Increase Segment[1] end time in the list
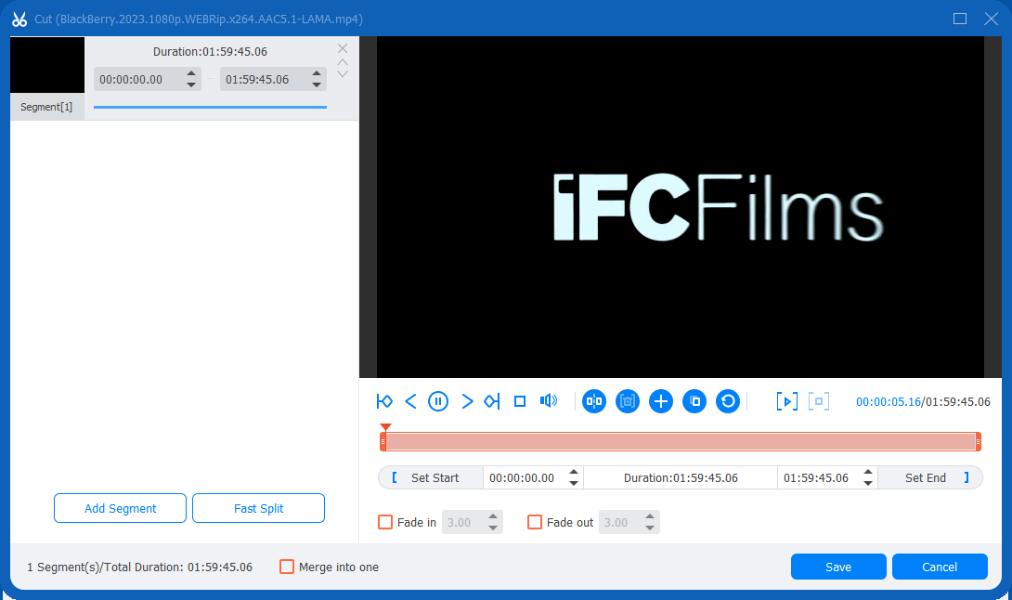Image resolution: width=1012 pixels, height=600 pixels. 316,74
